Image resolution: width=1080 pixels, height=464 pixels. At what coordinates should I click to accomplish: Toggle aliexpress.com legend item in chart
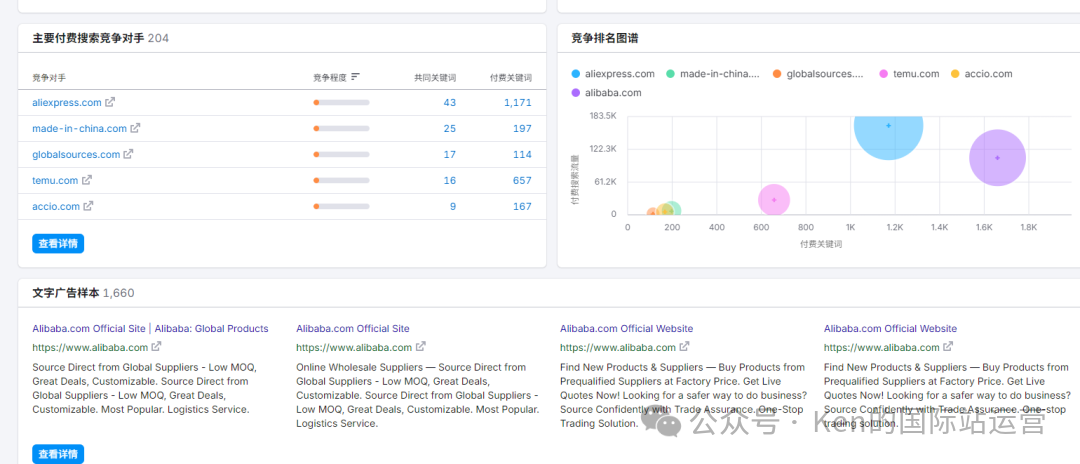[612, 74]
